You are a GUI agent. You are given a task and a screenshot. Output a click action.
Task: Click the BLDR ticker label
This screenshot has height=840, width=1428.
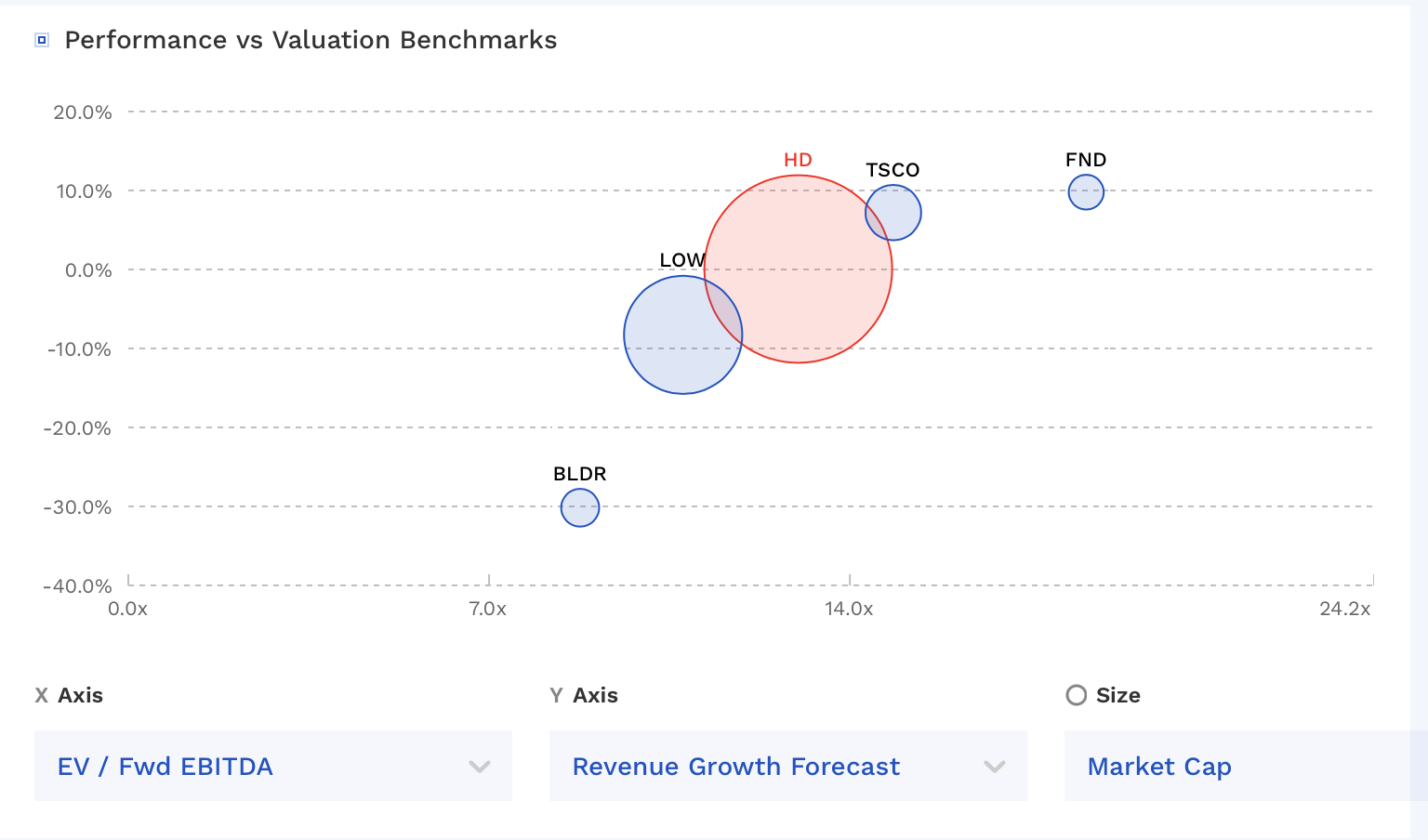click(579, 474)
